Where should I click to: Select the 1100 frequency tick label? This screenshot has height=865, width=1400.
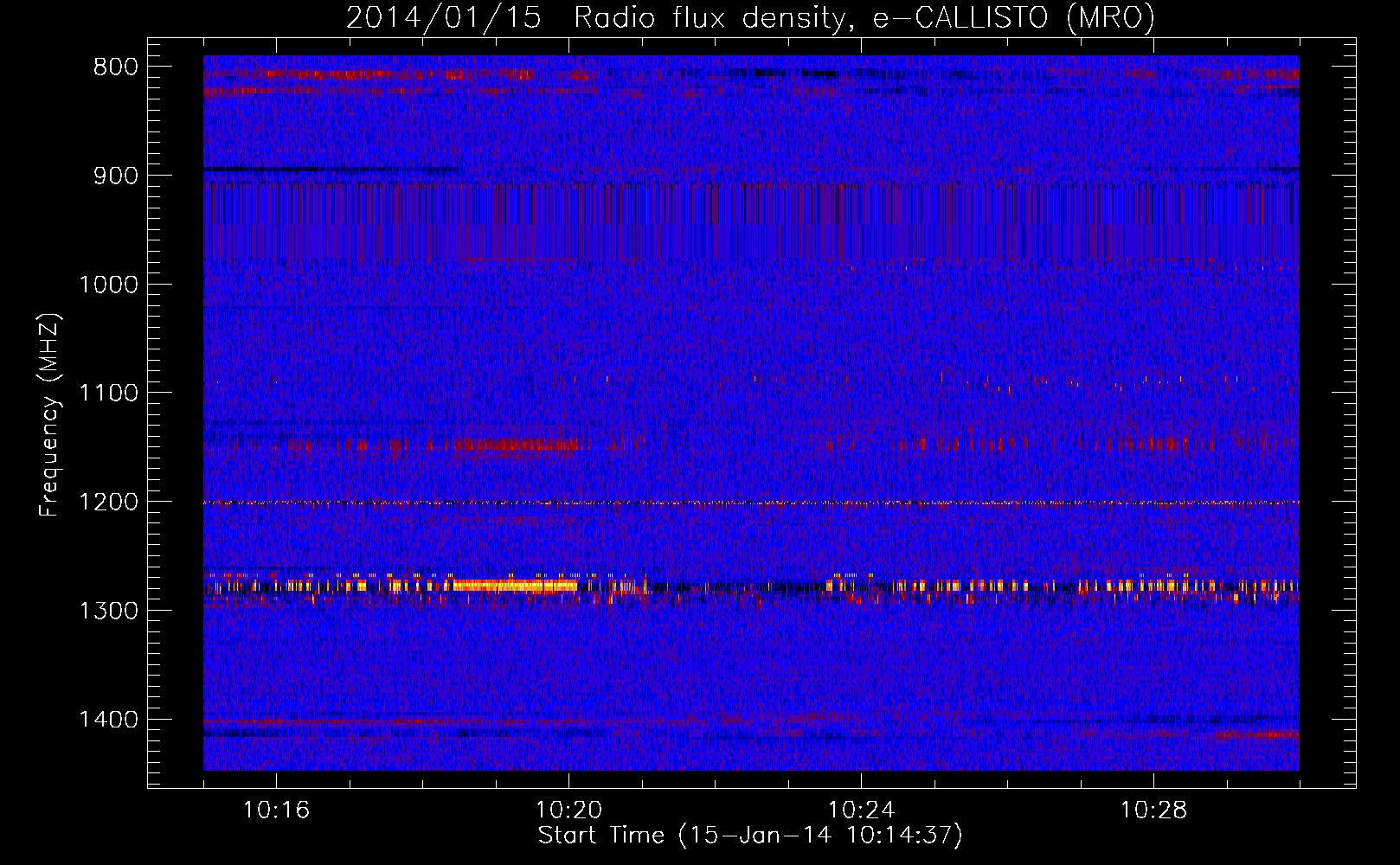(x=108, y=394)
